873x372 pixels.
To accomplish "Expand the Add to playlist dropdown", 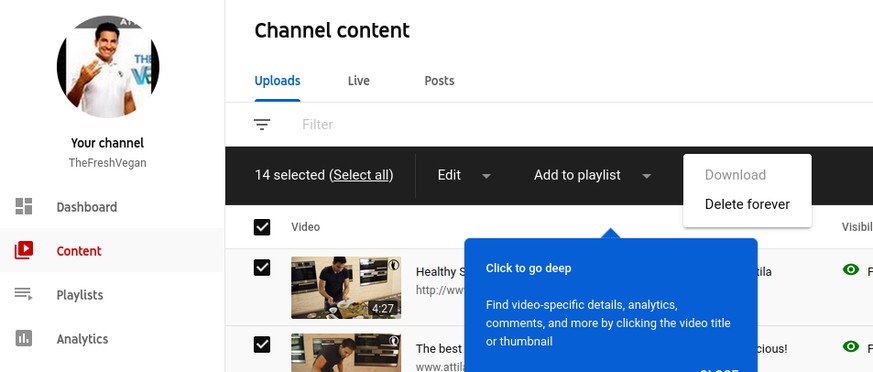I will point(592,175).
